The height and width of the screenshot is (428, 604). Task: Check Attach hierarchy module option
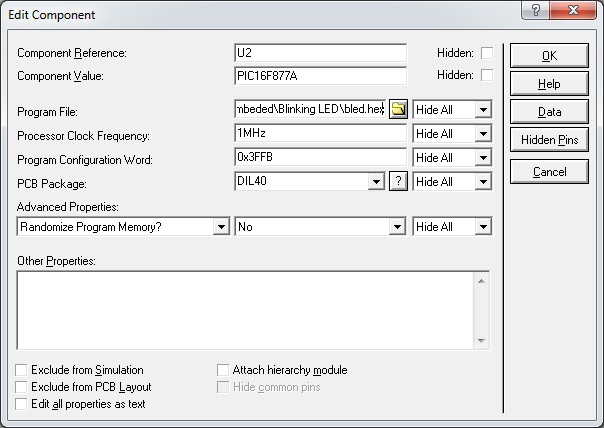coord(224,370)
